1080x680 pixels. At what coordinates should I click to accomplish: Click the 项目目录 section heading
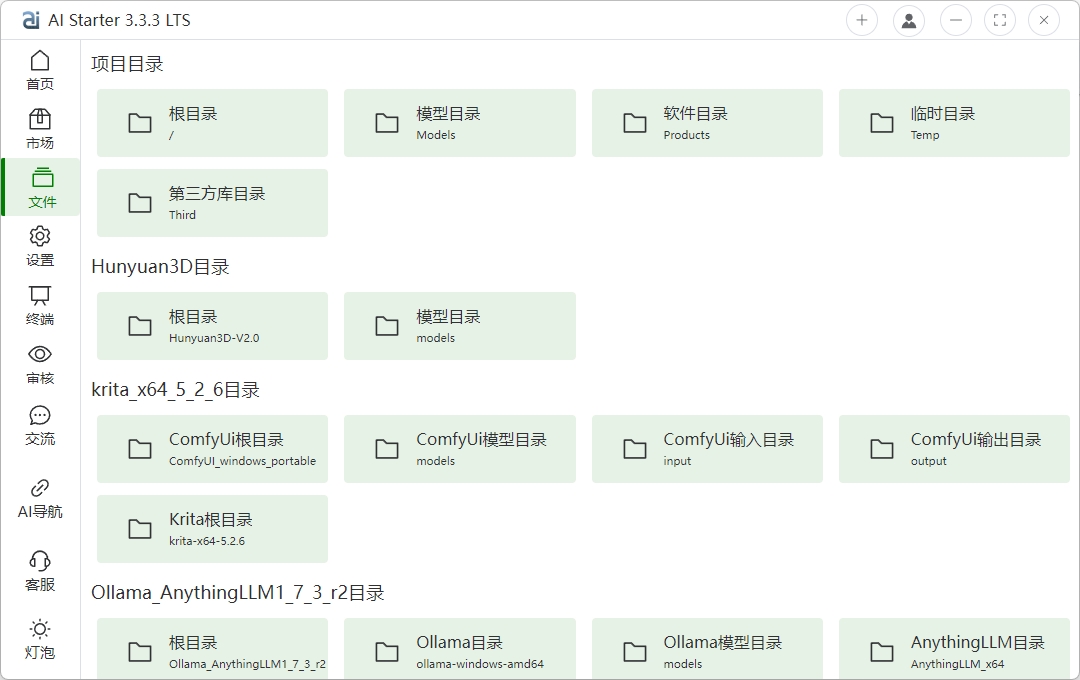pyautogui.click(x=127, y=64)
